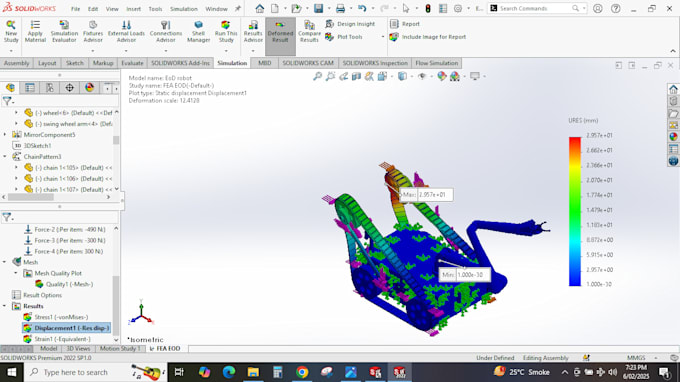Open the Simulation menu
This screenshot has height=382, width=680.
tap(183, 9)
